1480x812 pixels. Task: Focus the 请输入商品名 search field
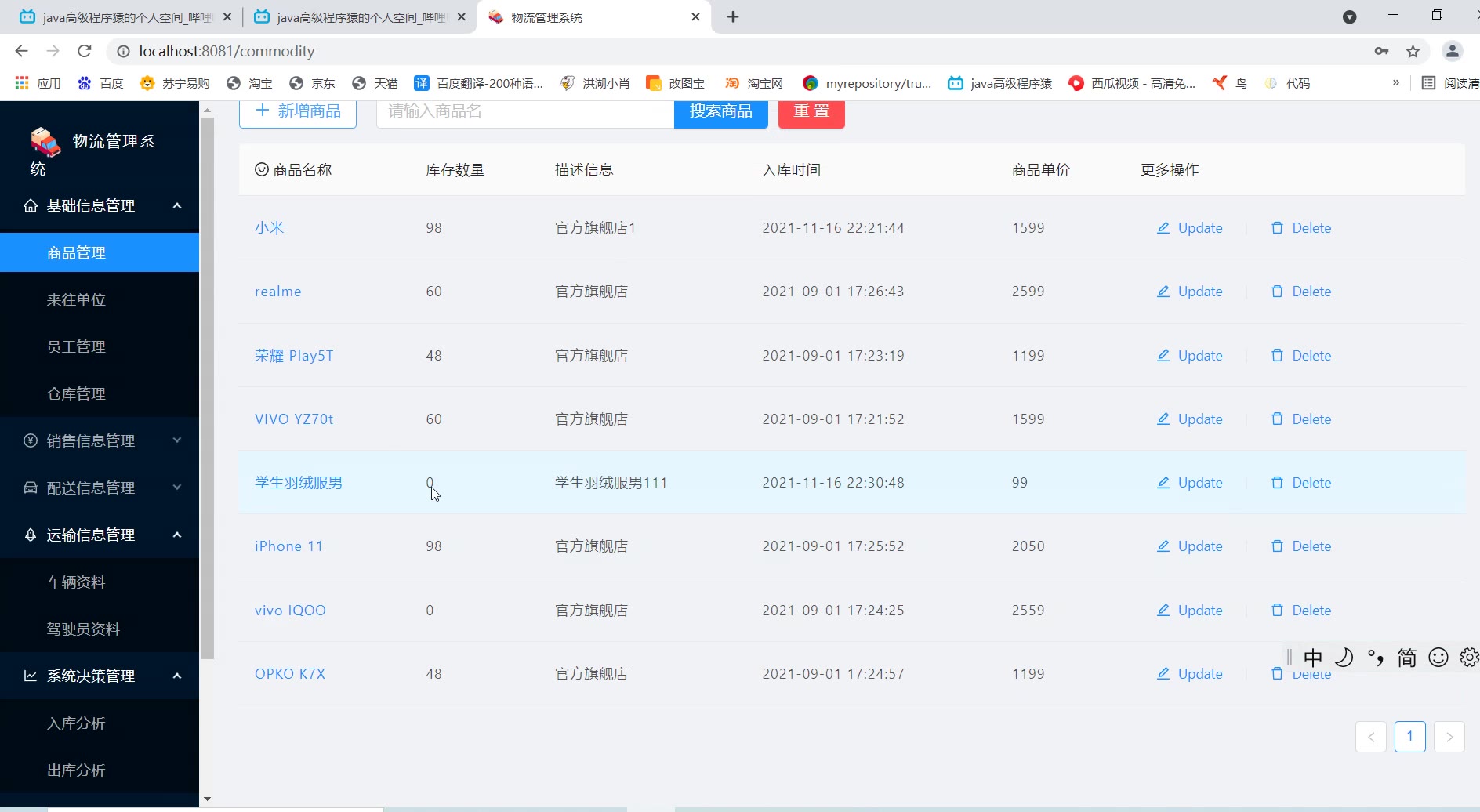pos(525,111)
